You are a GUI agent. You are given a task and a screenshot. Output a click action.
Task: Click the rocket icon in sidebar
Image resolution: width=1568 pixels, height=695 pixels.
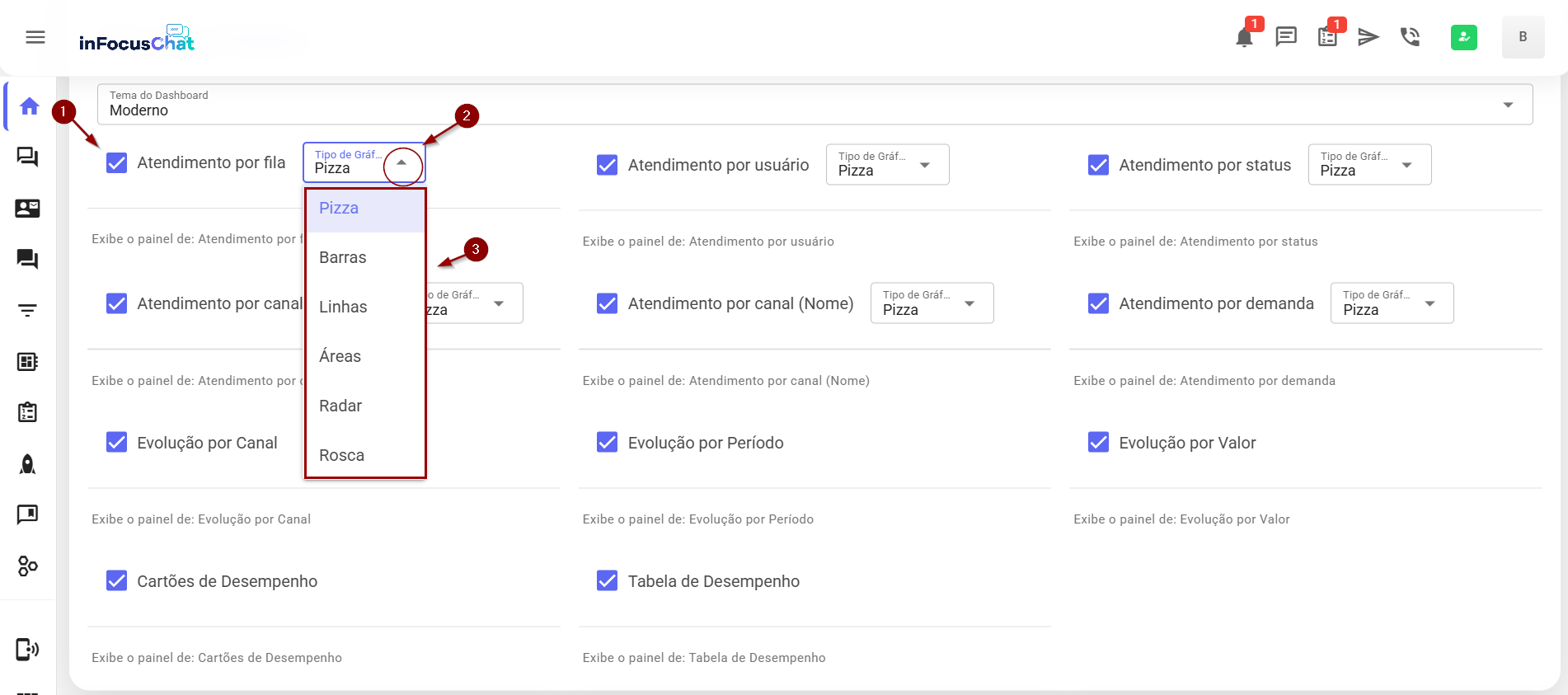28,464
